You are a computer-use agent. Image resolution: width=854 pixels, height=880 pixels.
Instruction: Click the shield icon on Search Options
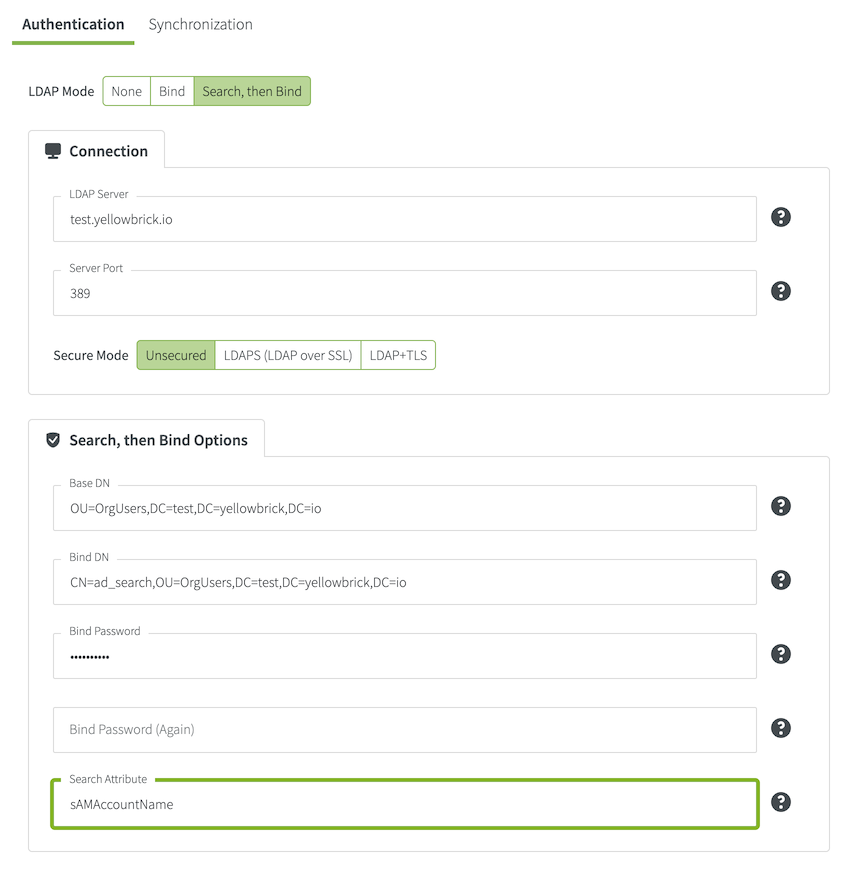pyautogui.click(x=53, y=440)
